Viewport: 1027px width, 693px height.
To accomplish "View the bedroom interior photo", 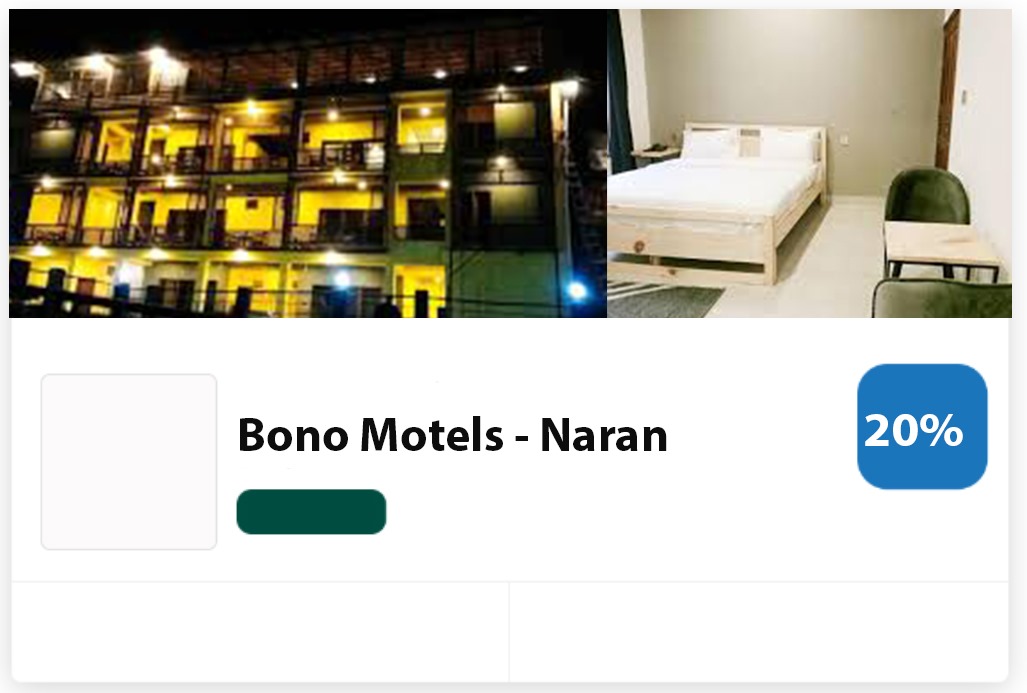I will [810, 163].
